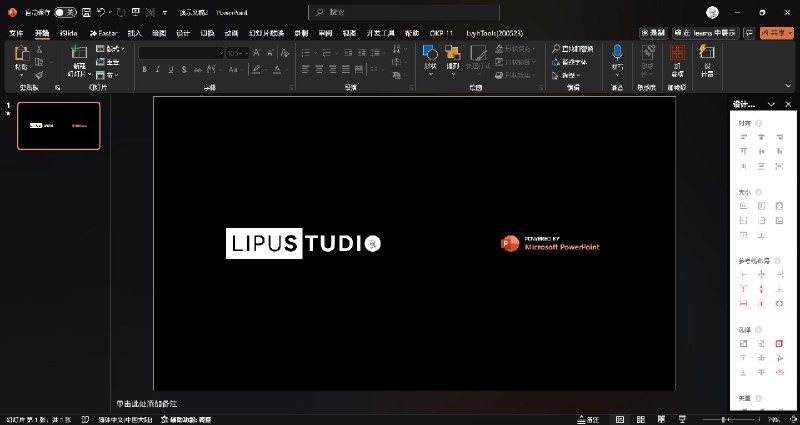Open the comments pane speech bubble icon
The image size is (800, 425).
749,33
